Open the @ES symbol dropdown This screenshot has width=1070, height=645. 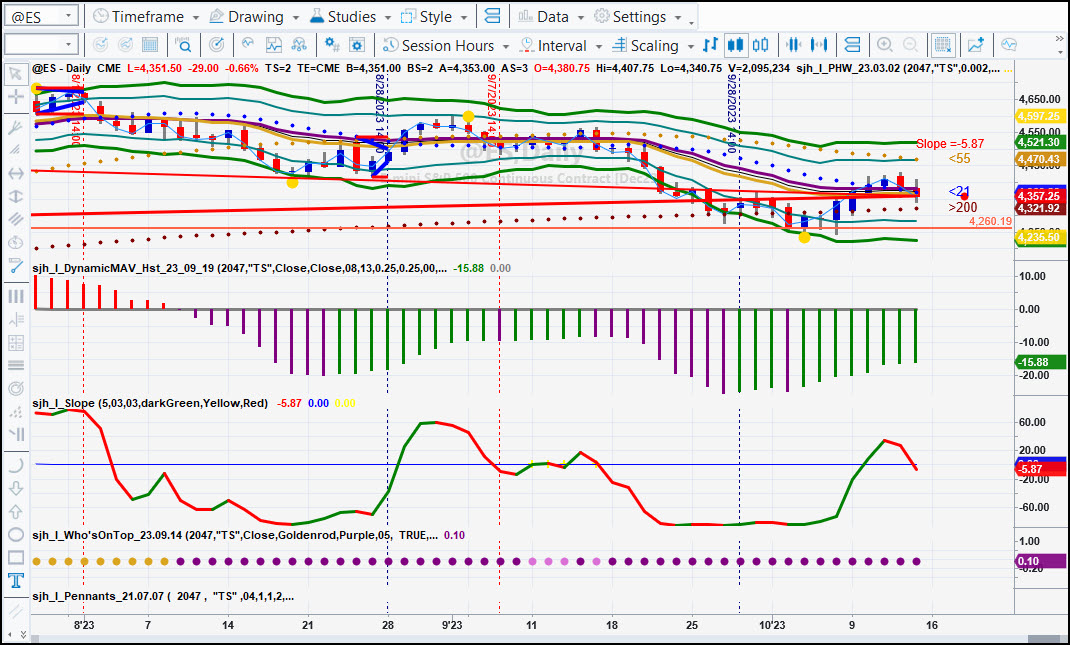click(68, 16)
